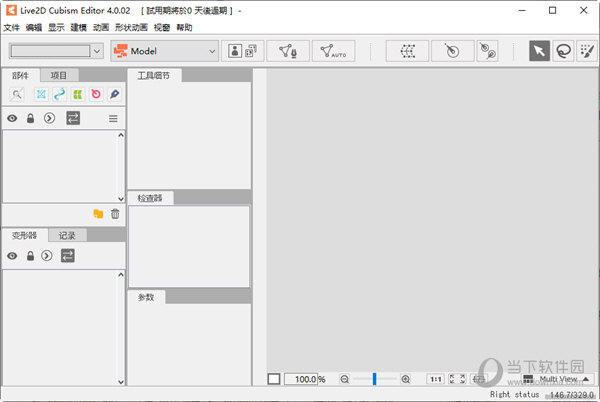Create a rotation deformer

click(x=453, y=51)
